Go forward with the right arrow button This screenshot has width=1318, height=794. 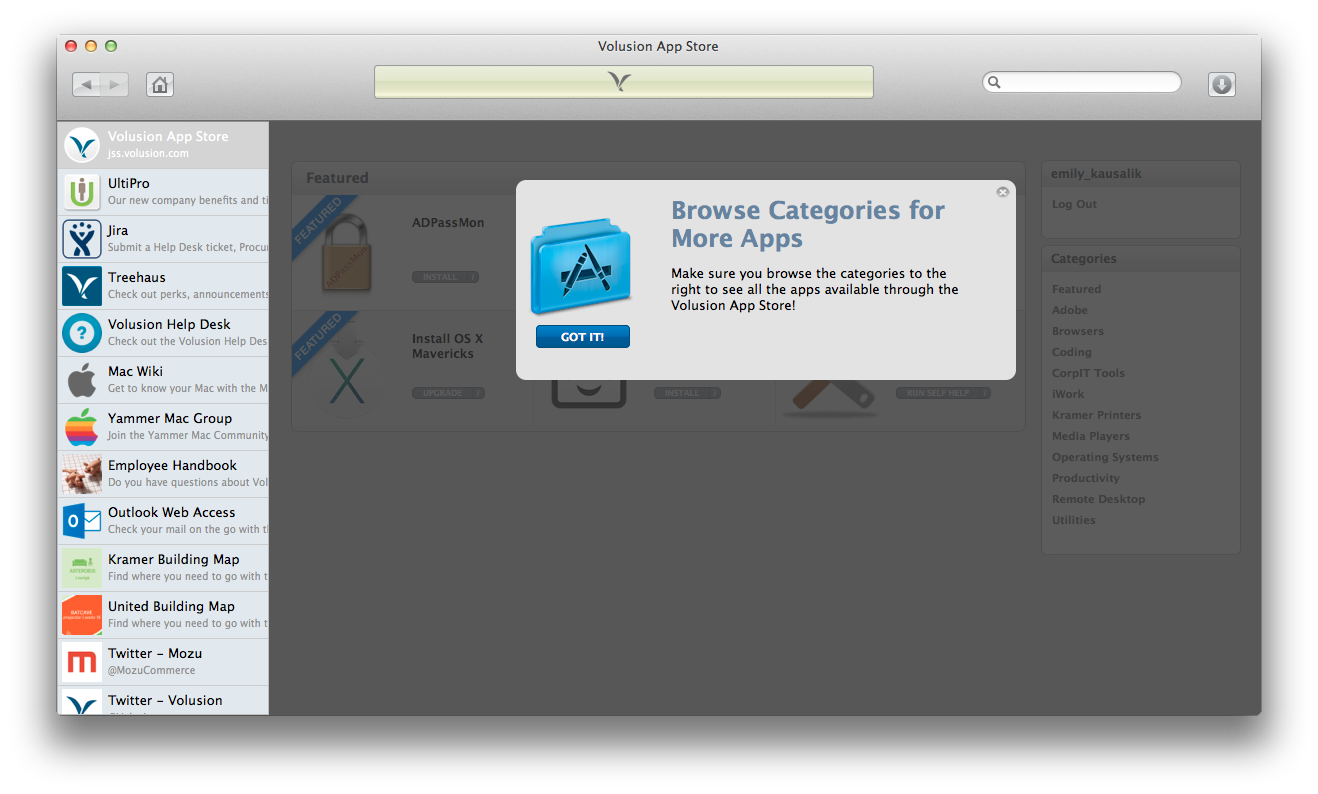coord(115,85)
